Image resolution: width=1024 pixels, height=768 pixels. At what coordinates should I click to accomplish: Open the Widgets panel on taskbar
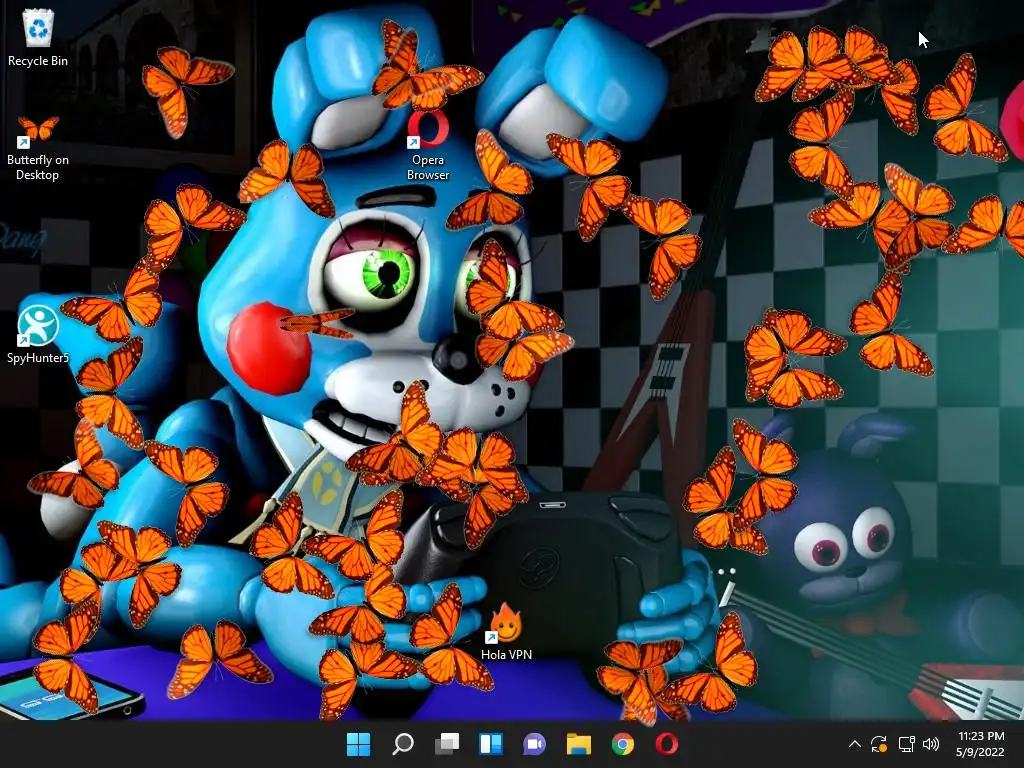[x=490, y=744]
